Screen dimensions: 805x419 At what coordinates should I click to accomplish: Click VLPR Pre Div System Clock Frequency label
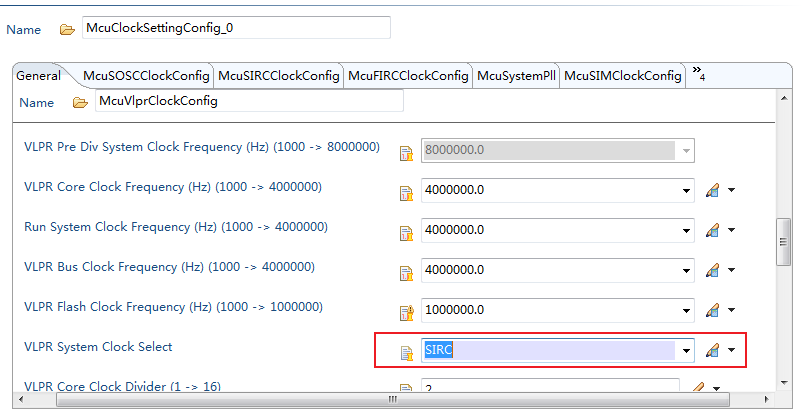202,147
